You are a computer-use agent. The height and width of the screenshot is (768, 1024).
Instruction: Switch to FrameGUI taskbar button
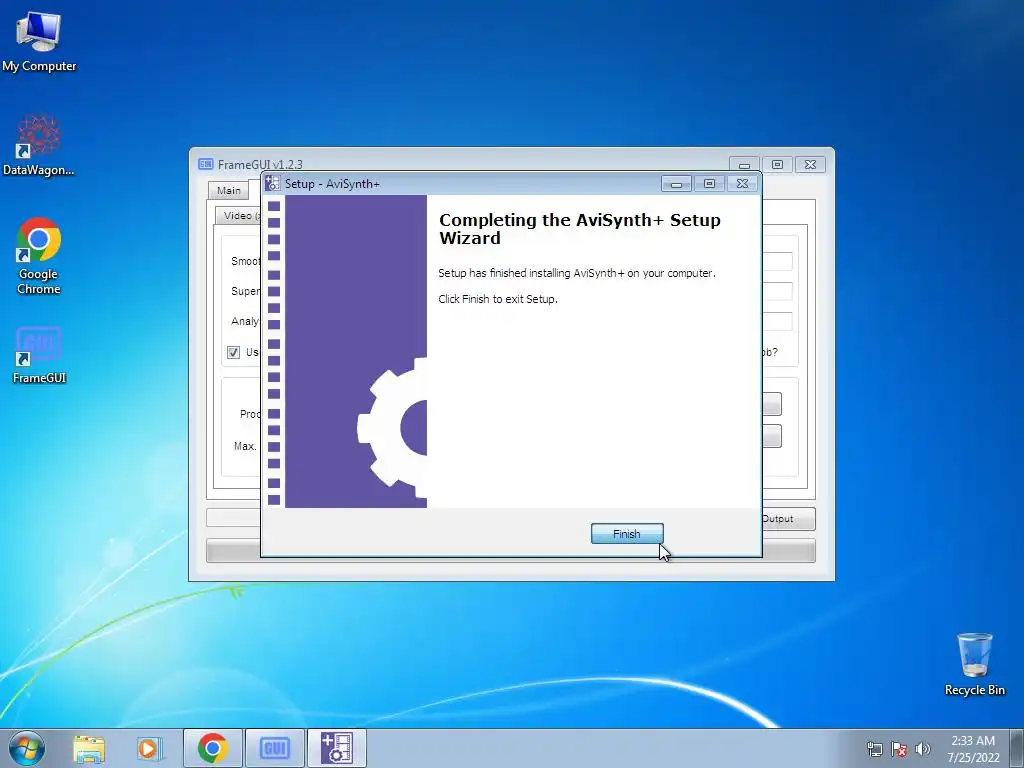(x=274, y=748)
